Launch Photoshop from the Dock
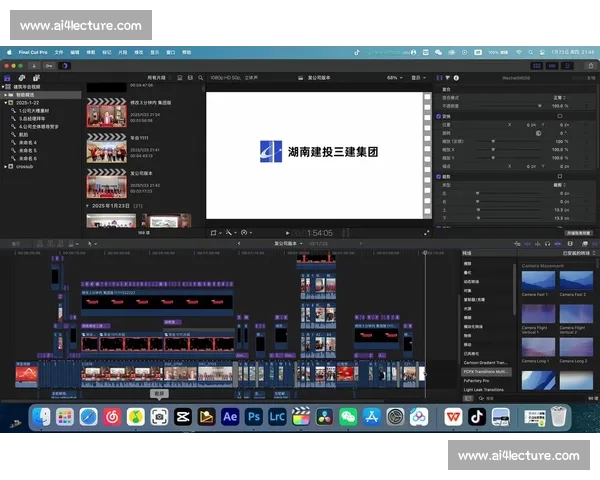This screenshot has height=480, width=600. pyautogui.click(x=253, y=416)
